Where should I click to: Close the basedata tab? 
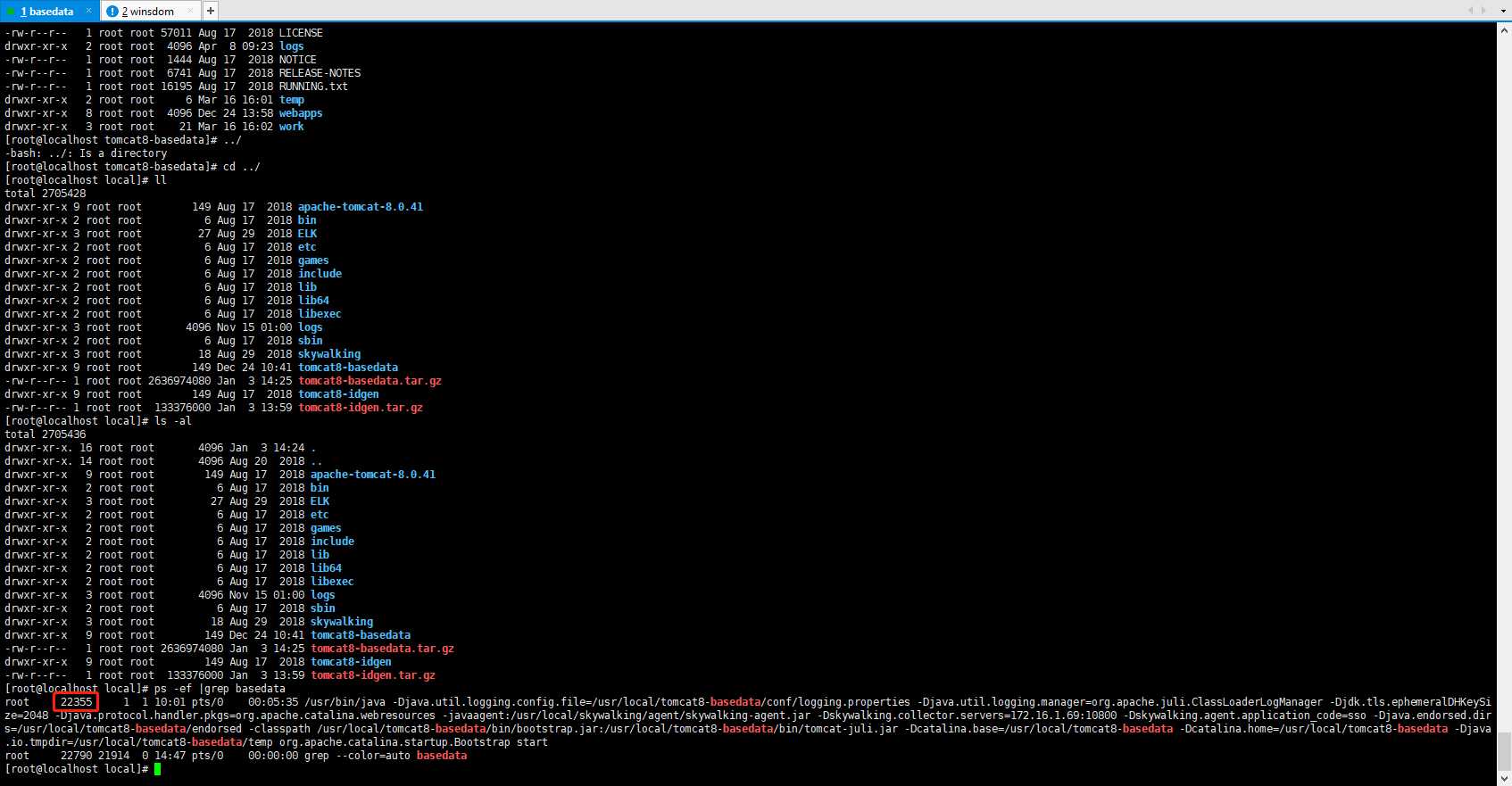tap(89, 11)
